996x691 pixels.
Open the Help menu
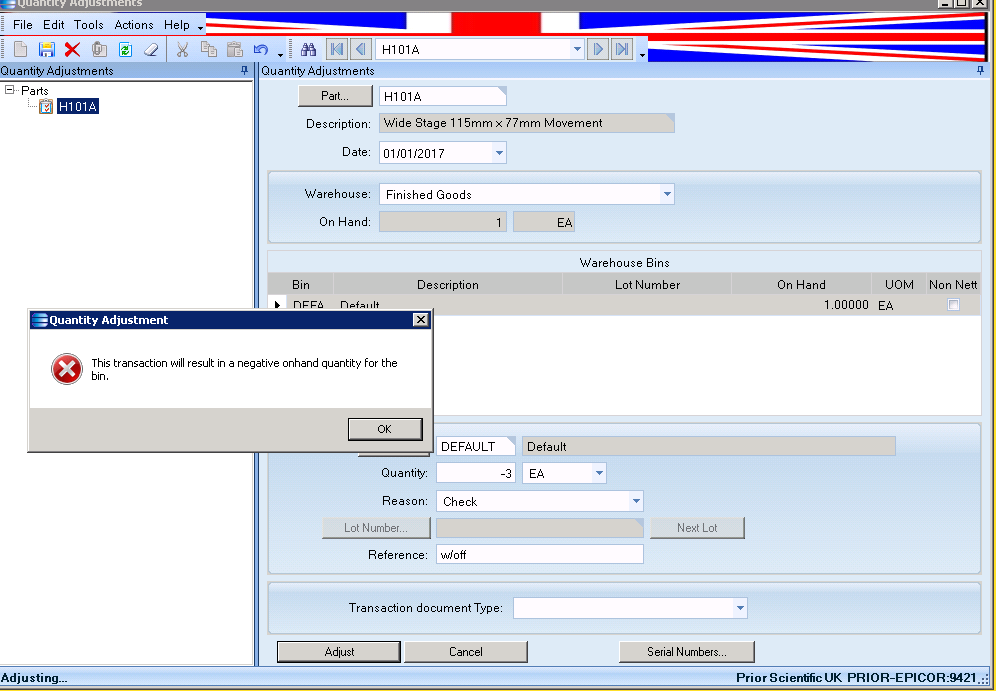tap(177, 25)
